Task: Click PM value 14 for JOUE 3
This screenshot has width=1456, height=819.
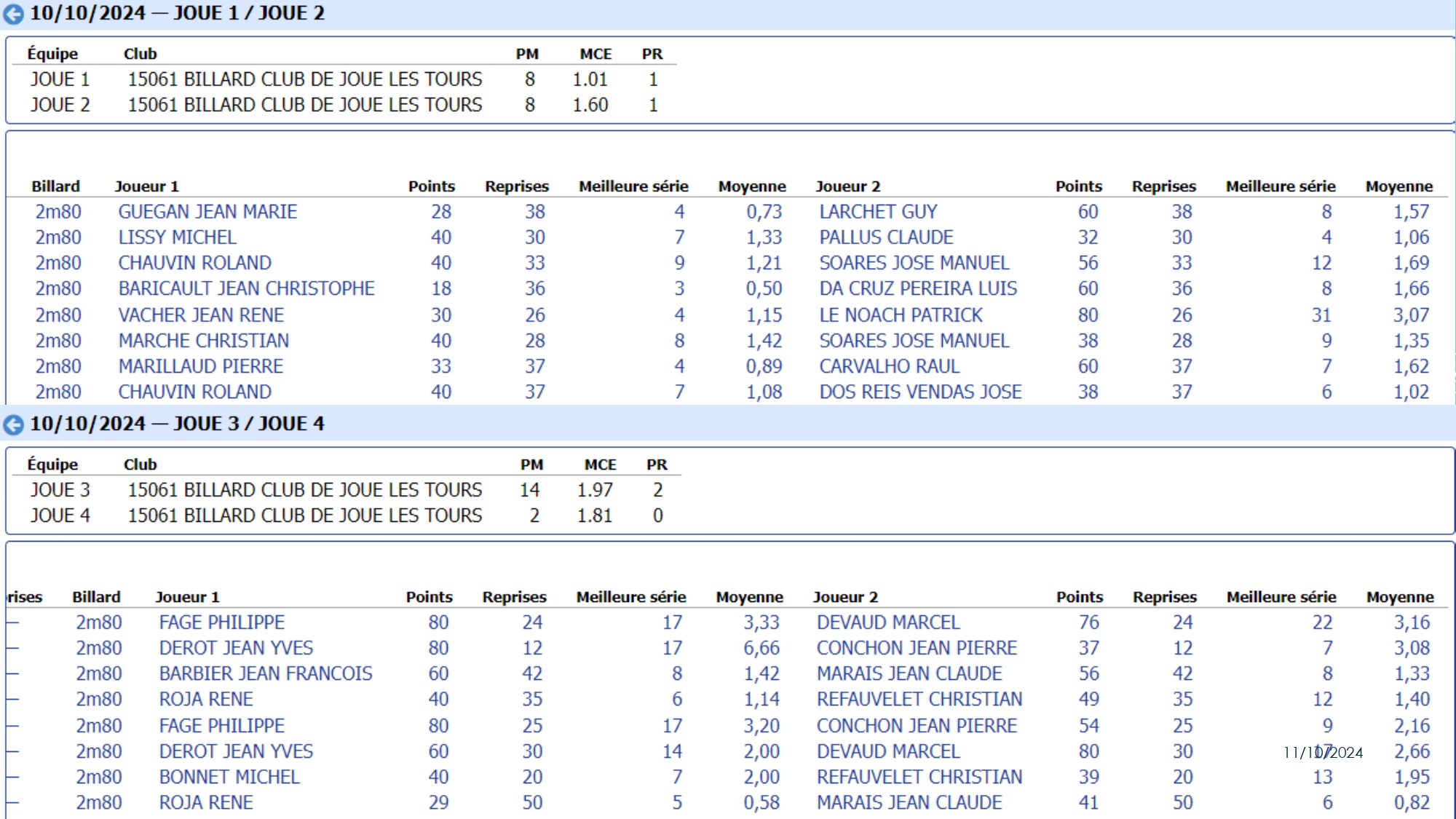Action: (529, 490)
